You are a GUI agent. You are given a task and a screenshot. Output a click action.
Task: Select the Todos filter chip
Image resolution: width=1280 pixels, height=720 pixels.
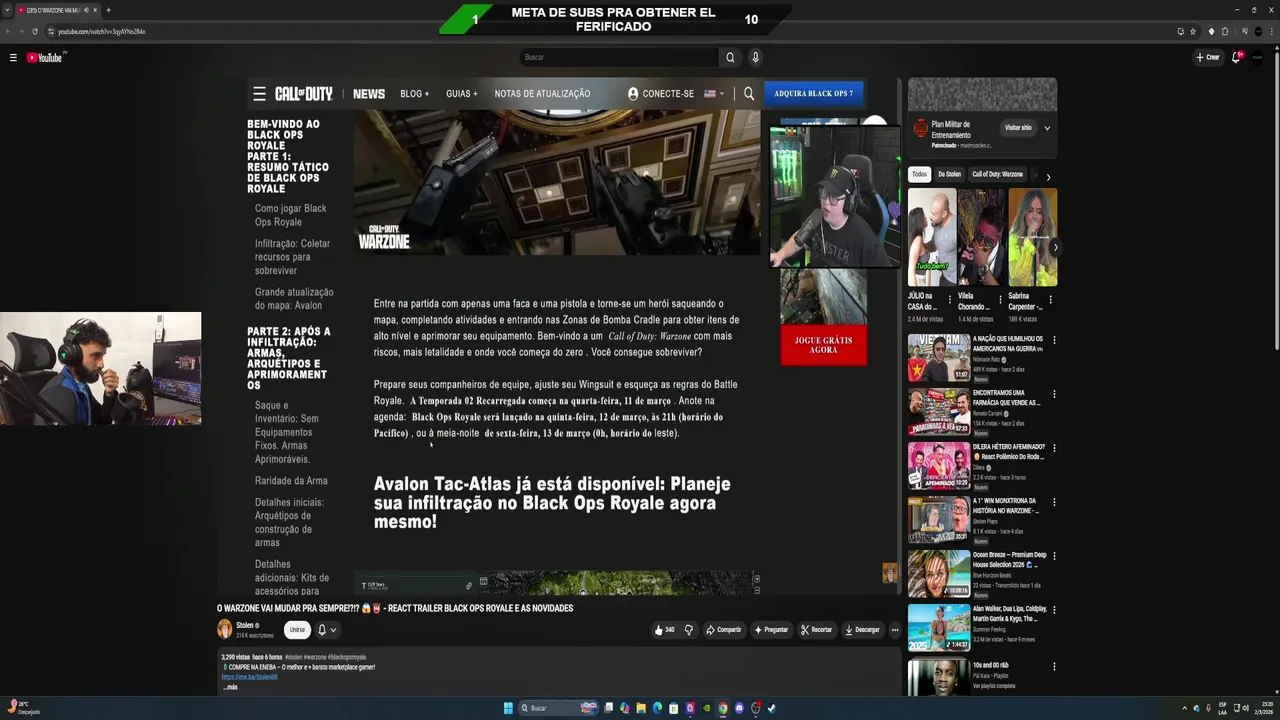pyautogui.click(x=919, y=174)
